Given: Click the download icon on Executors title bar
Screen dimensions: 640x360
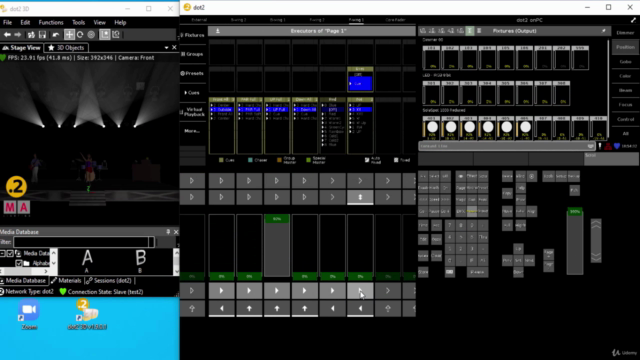Looking at the screenshot, I should click(x=218, y=31).
